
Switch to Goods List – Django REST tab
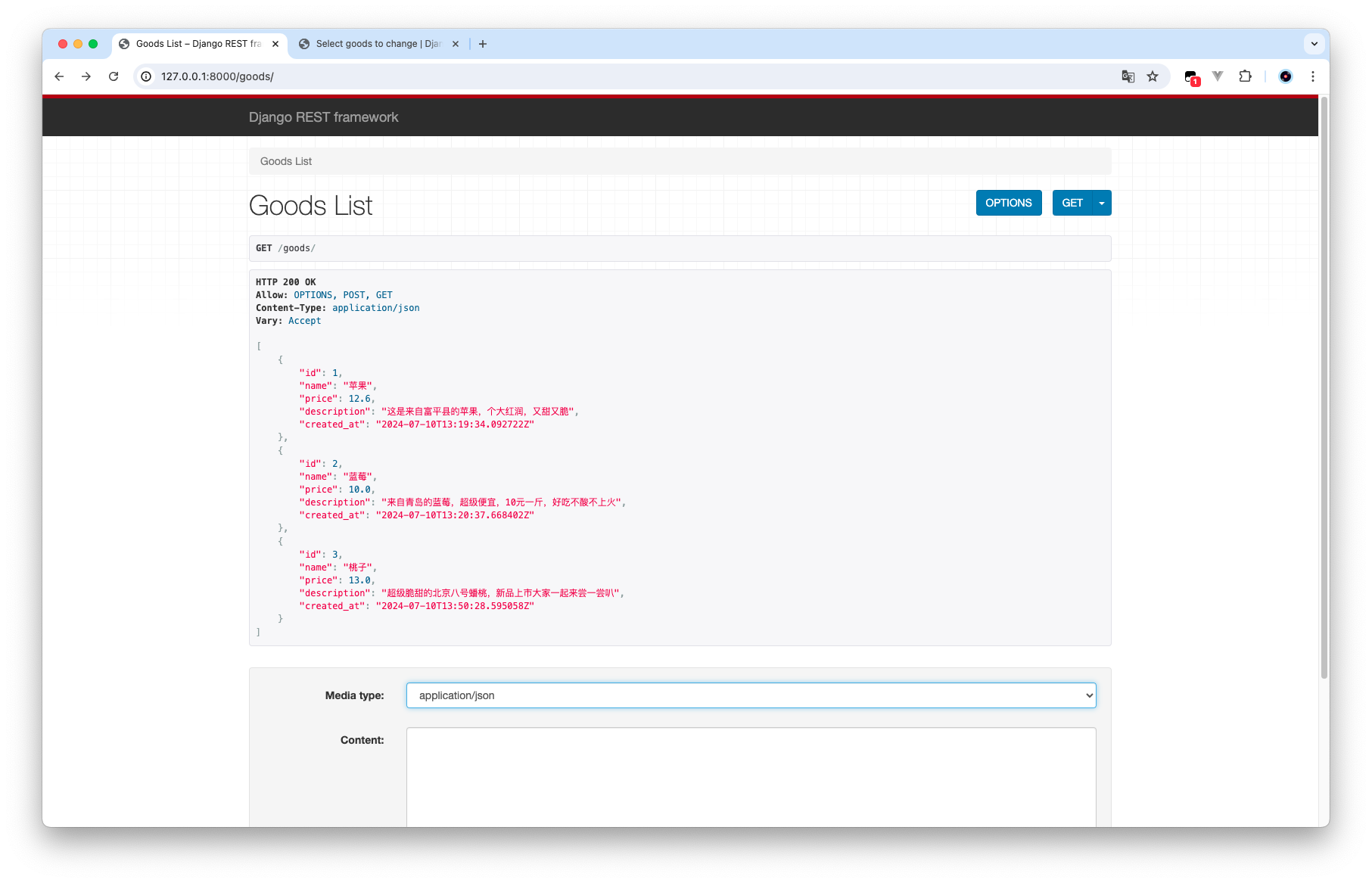click(x=199, y=44)
